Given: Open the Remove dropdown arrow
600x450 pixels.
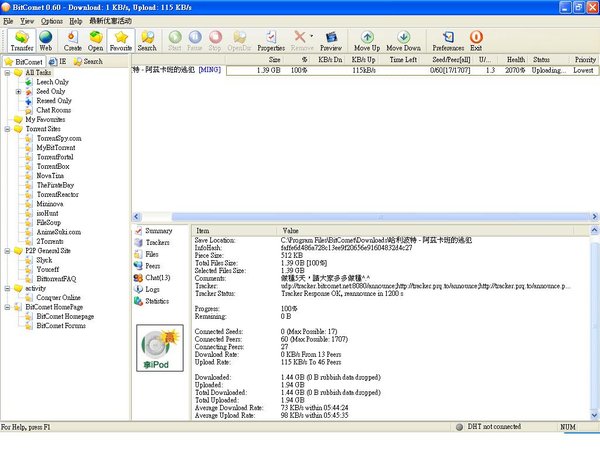Looking at the screenshot, I should 311,36.
